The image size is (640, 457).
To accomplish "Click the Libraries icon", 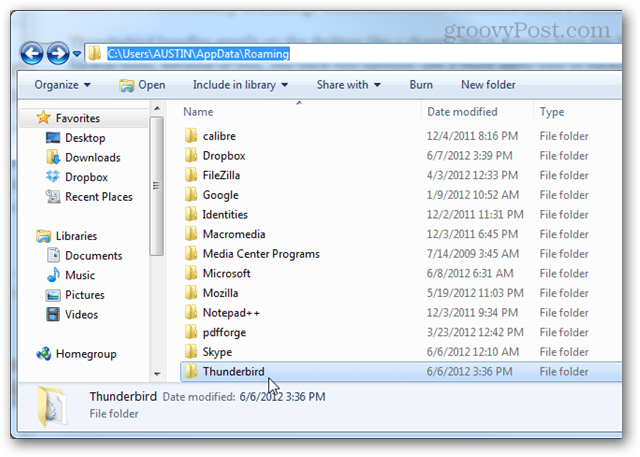I will tap(44, 236).
